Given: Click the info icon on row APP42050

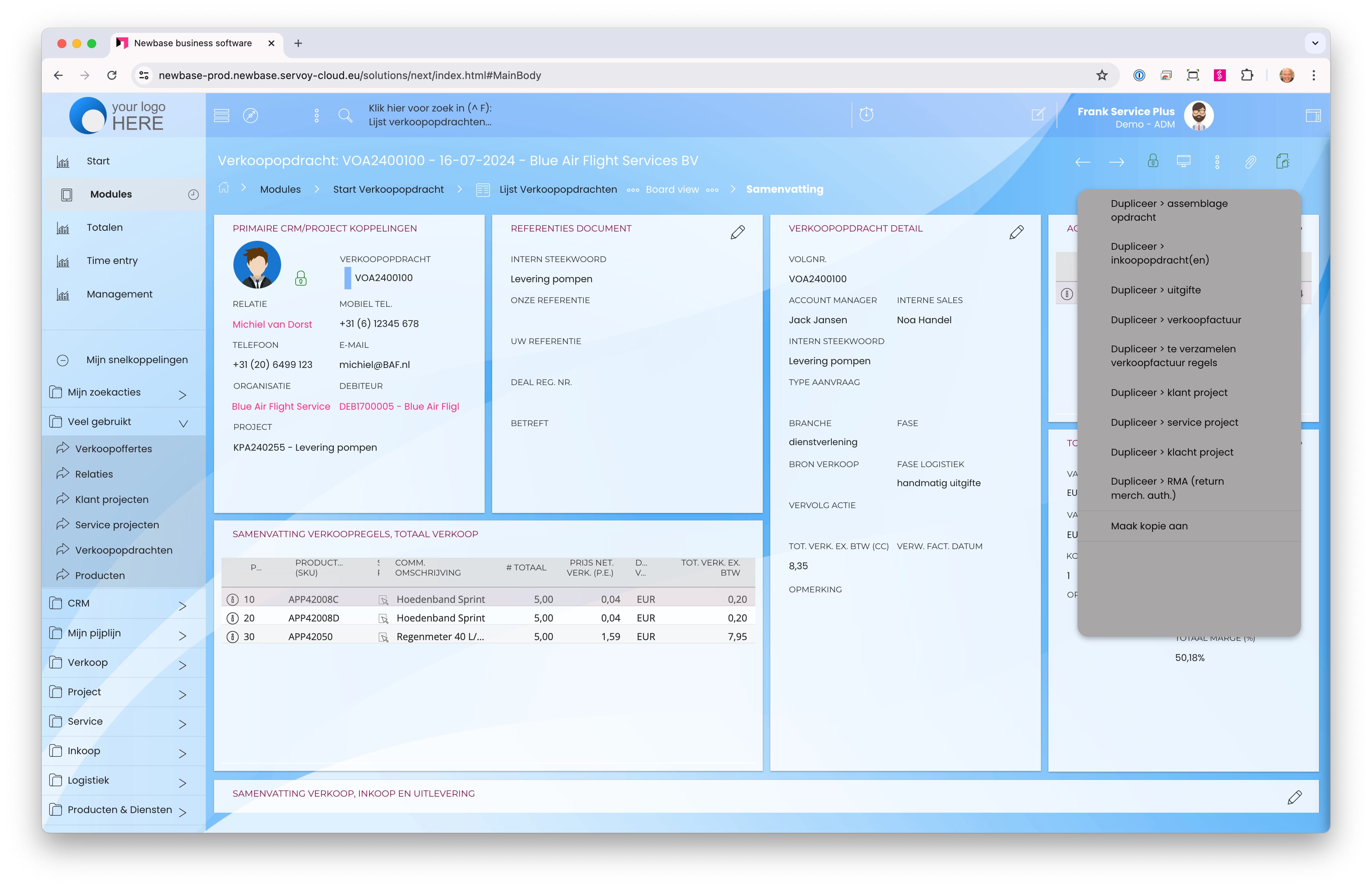Looking at the screenshot, I should click(x=232, y=636).
